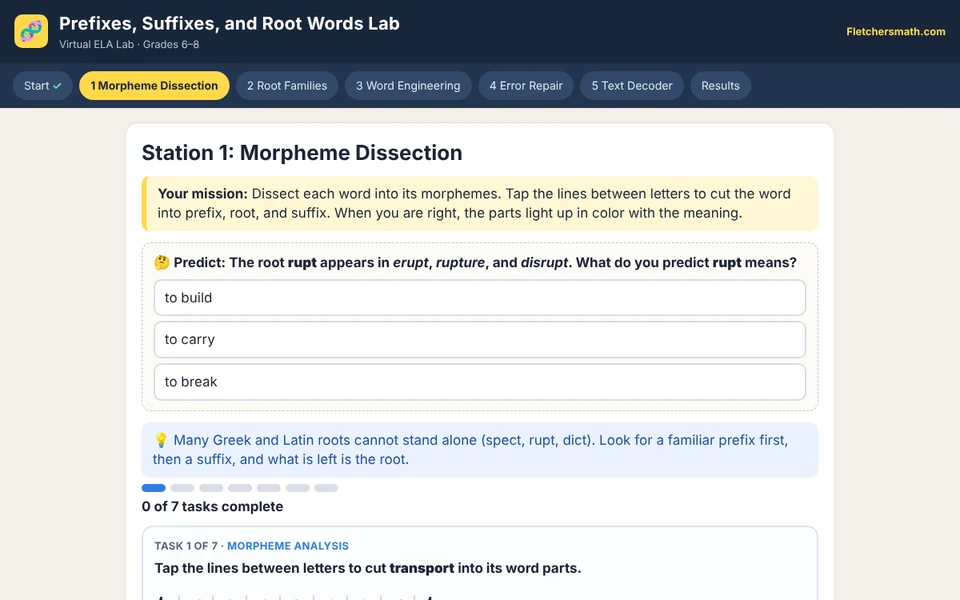Go to 3 Word Engineering tab

click(408, 86)
